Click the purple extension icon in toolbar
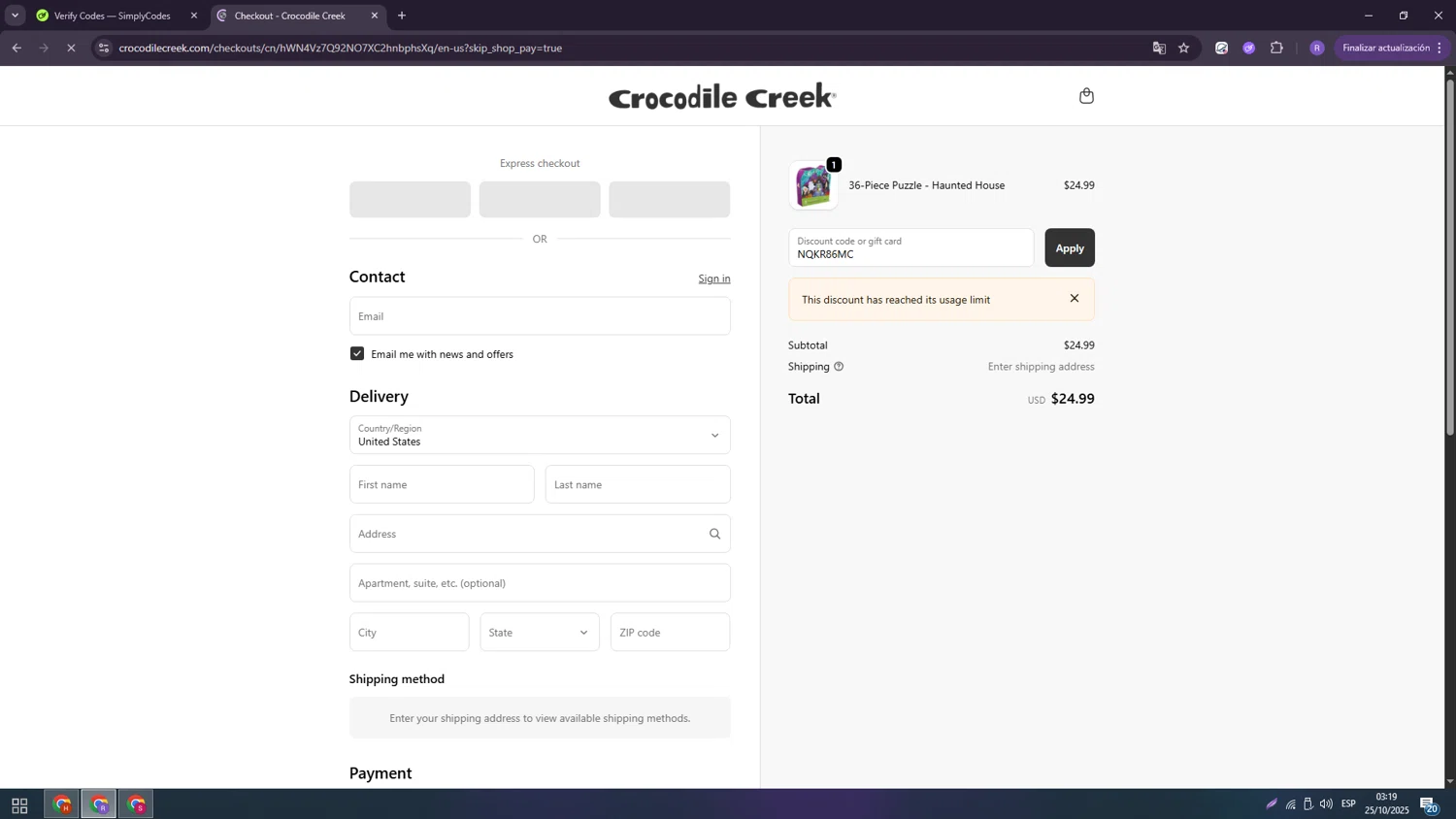 pos(1249,48)
